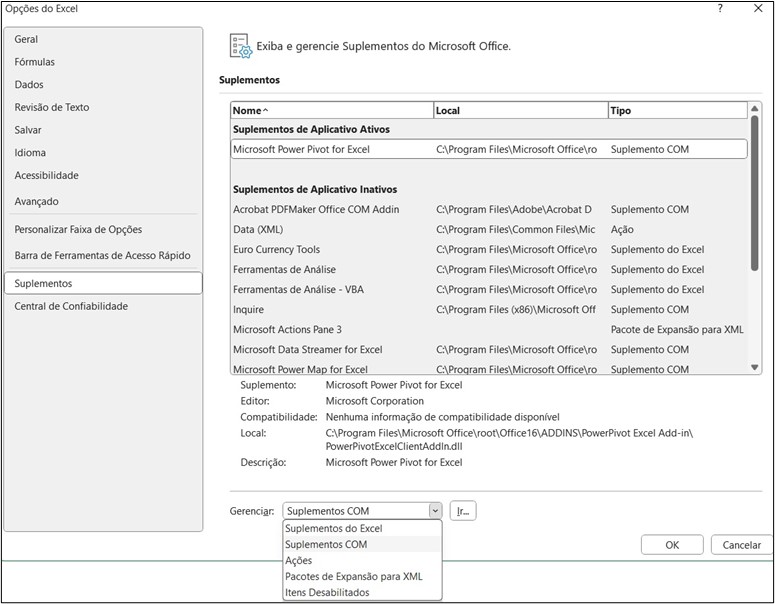
Task: Choose Suplementos COM in the dropdown list
Action: 362,544
